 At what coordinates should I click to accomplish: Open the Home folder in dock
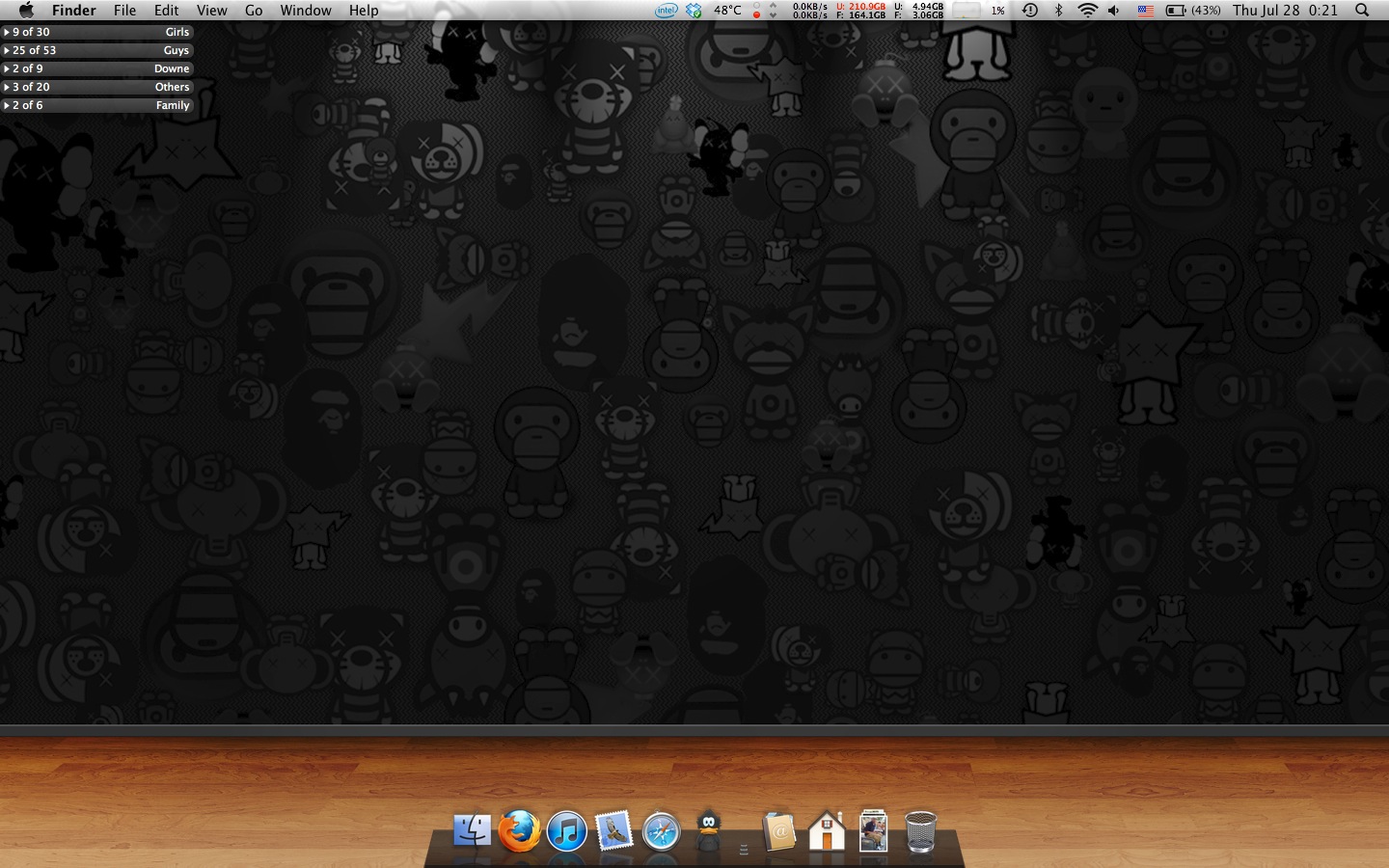(x=827, y=830)
